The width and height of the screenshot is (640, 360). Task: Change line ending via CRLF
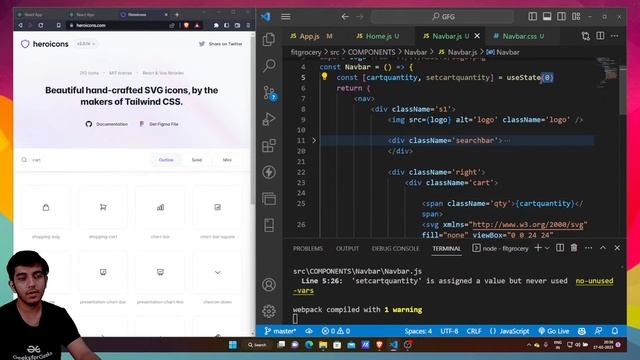tap(474, 331)
